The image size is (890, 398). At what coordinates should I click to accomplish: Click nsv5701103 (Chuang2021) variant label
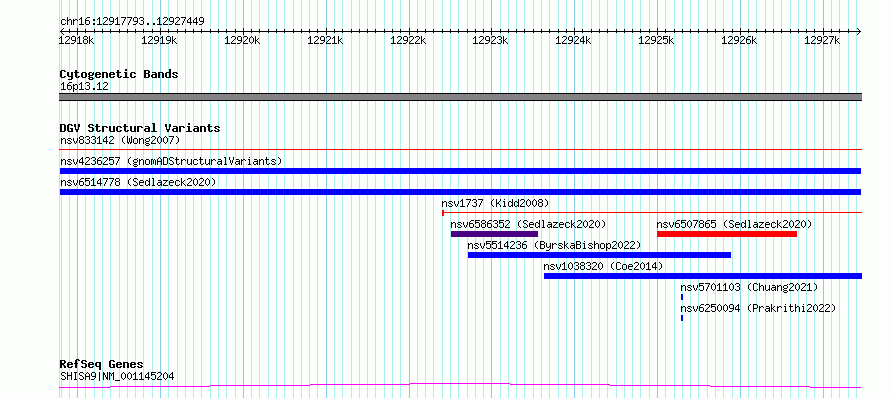coord(749,287)
